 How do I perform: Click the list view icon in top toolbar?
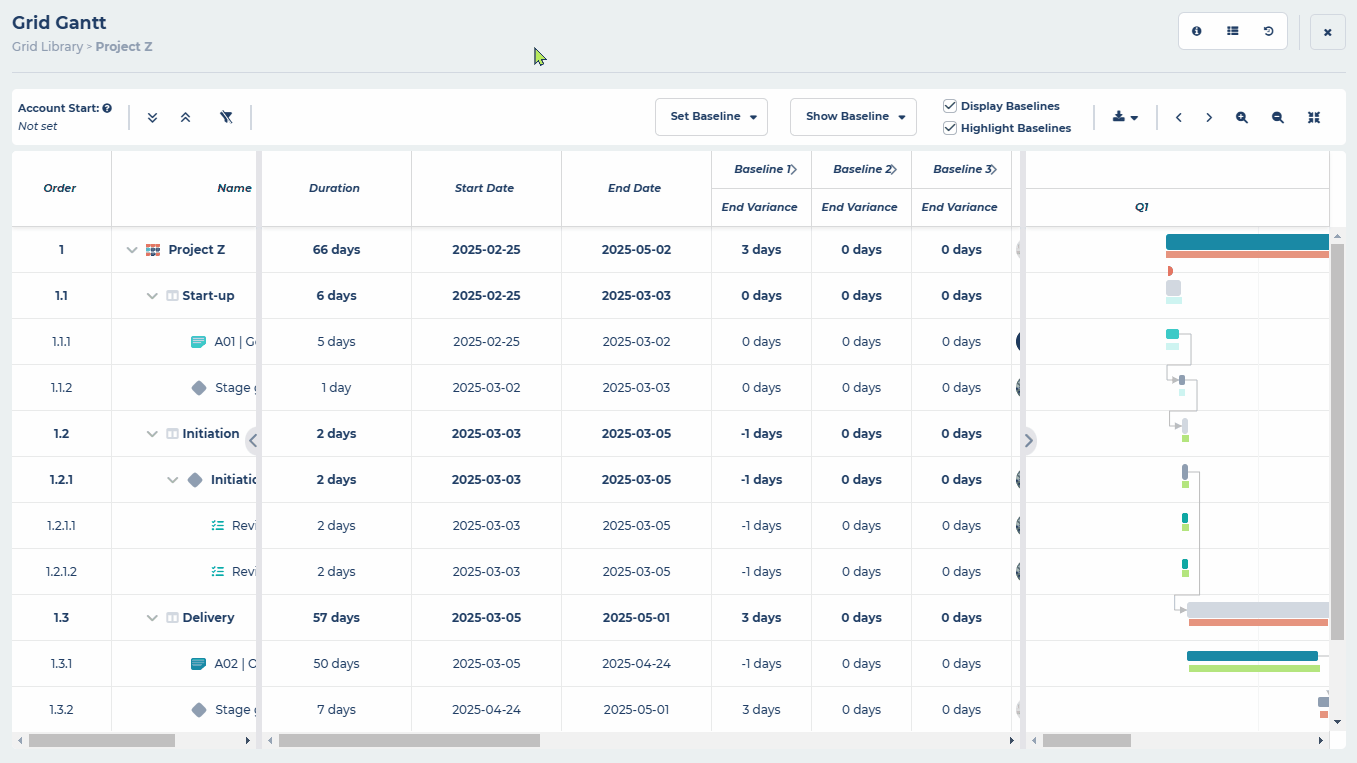point(1233,31)
